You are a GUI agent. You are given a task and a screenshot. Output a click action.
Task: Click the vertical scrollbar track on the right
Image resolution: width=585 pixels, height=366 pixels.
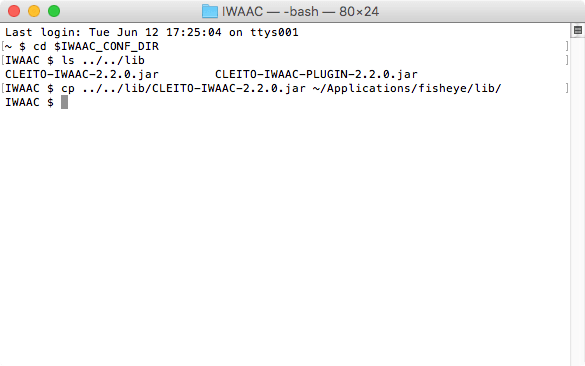point(578,201)
